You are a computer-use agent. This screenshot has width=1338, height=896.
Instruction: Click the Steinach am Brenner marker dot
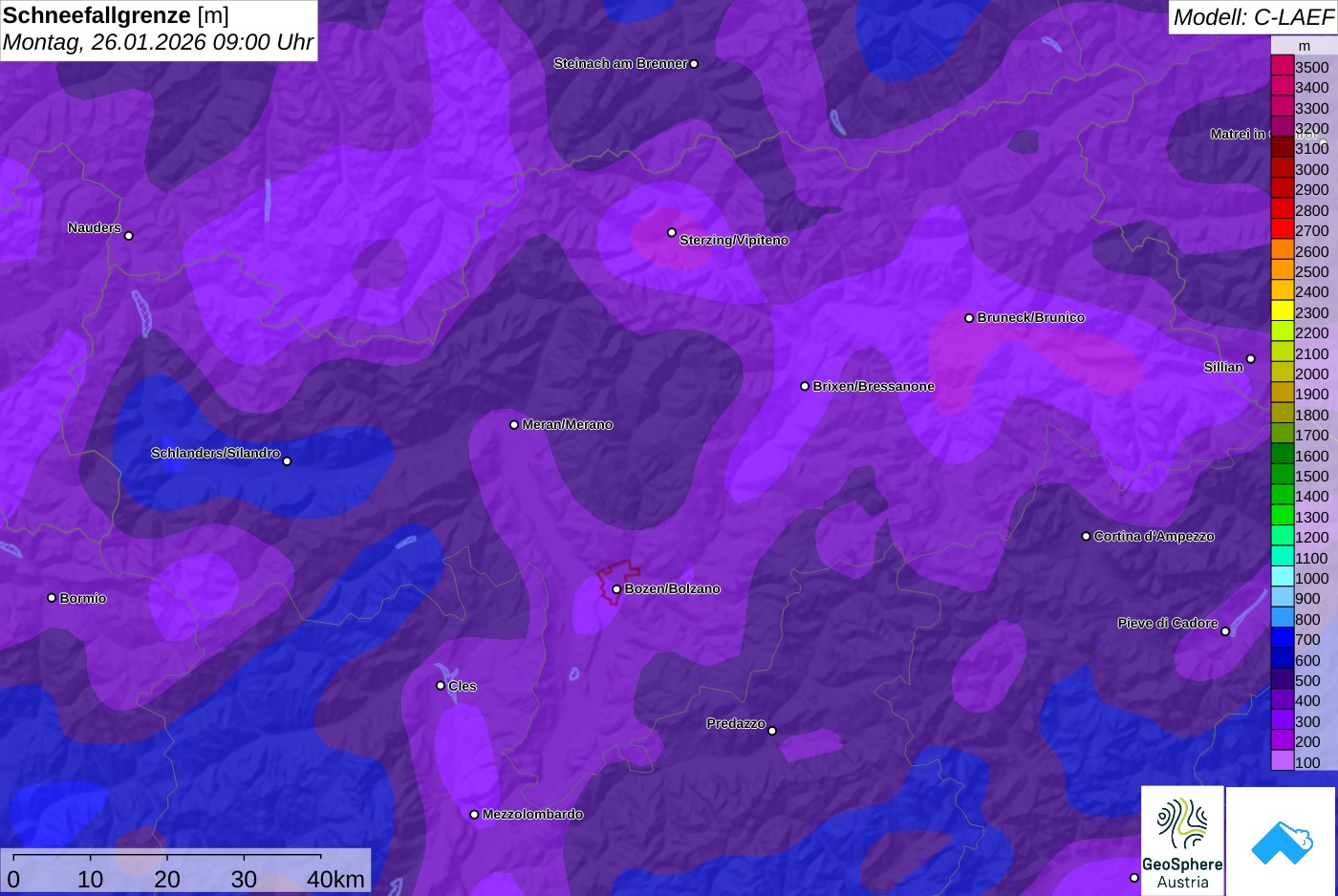pyautogui.click(x=694, y=64)
